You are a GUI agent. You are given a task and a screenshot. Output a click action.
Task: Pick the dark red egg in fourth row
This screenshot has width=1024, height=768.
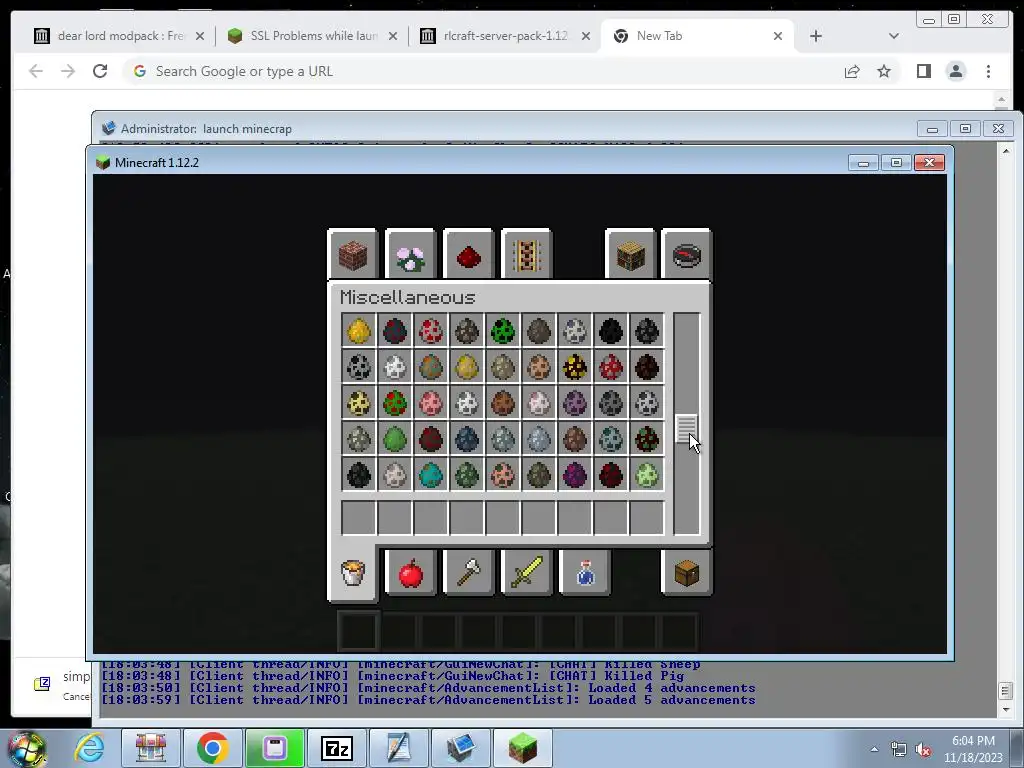tap(430, 439)
